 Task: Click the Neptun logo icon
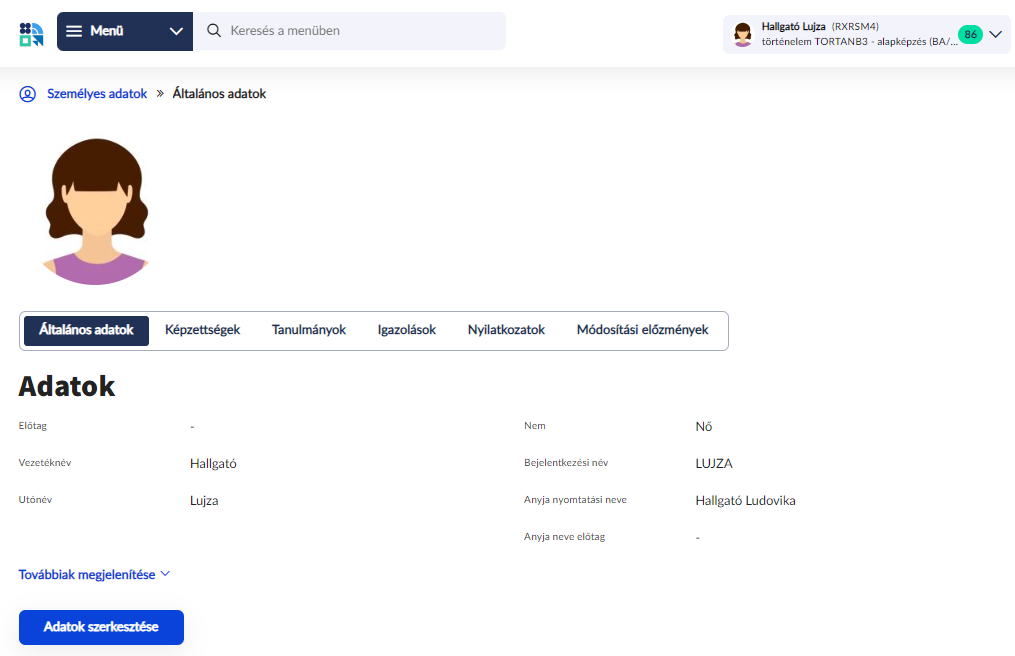[31, 32]
